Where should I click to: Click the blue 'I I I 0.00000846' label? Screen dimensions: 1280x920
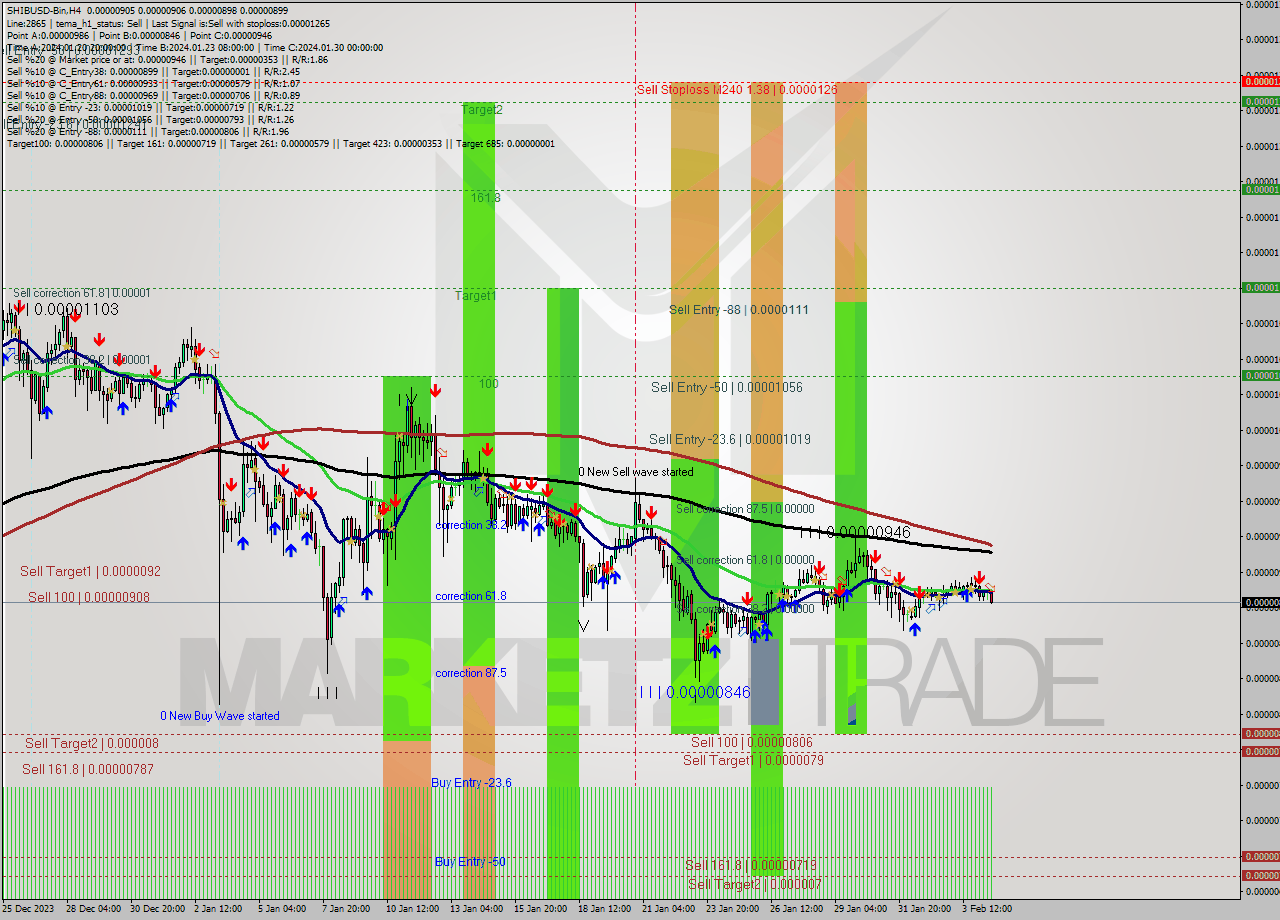point(695,692)
